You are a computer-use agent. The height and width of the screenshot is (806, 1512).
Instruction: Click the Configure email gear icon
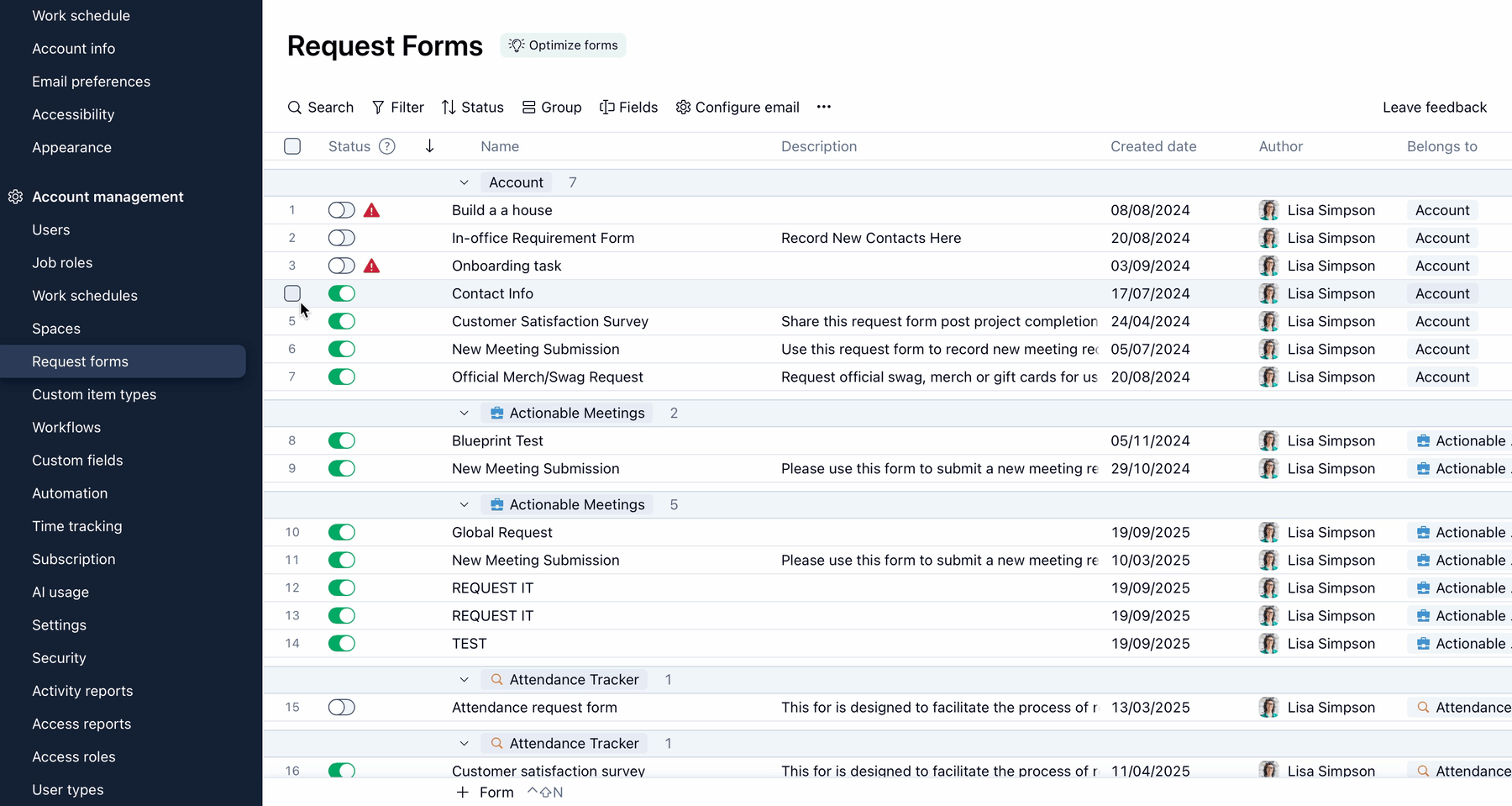[x=683, y=108]
